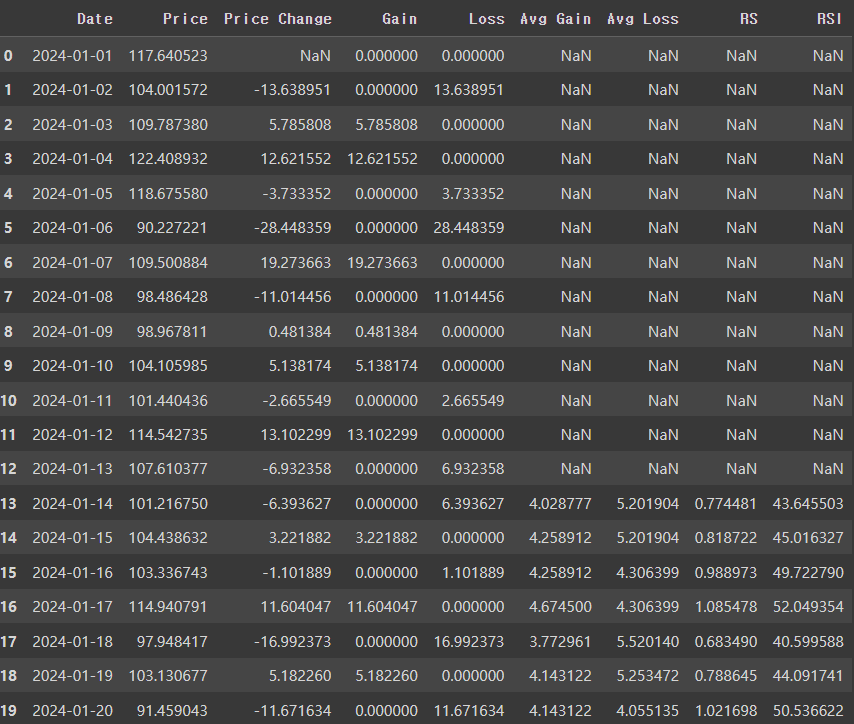Click price change value -6.932358
The width and height of the screenshot is (854, 724).
pyautogui.click(x=297, y=469)
